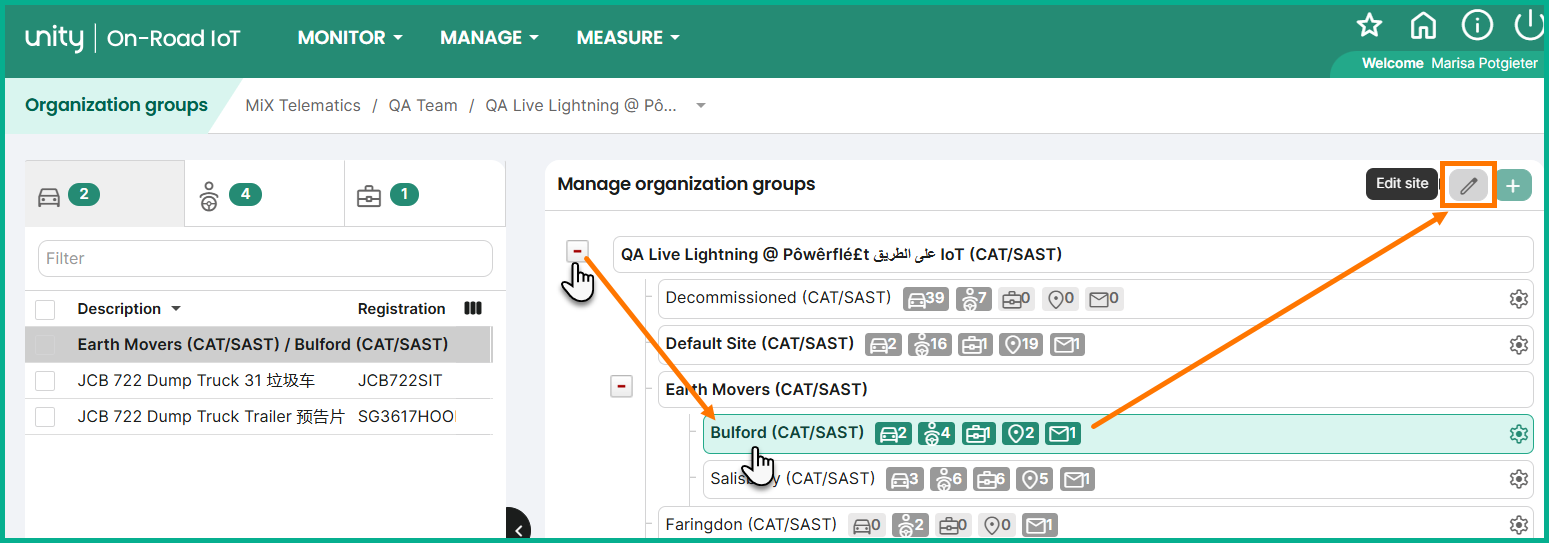Open the favourites star icon
Image resolution: width=1549 pixels, height=543 pixels.
pos(1368,25)
